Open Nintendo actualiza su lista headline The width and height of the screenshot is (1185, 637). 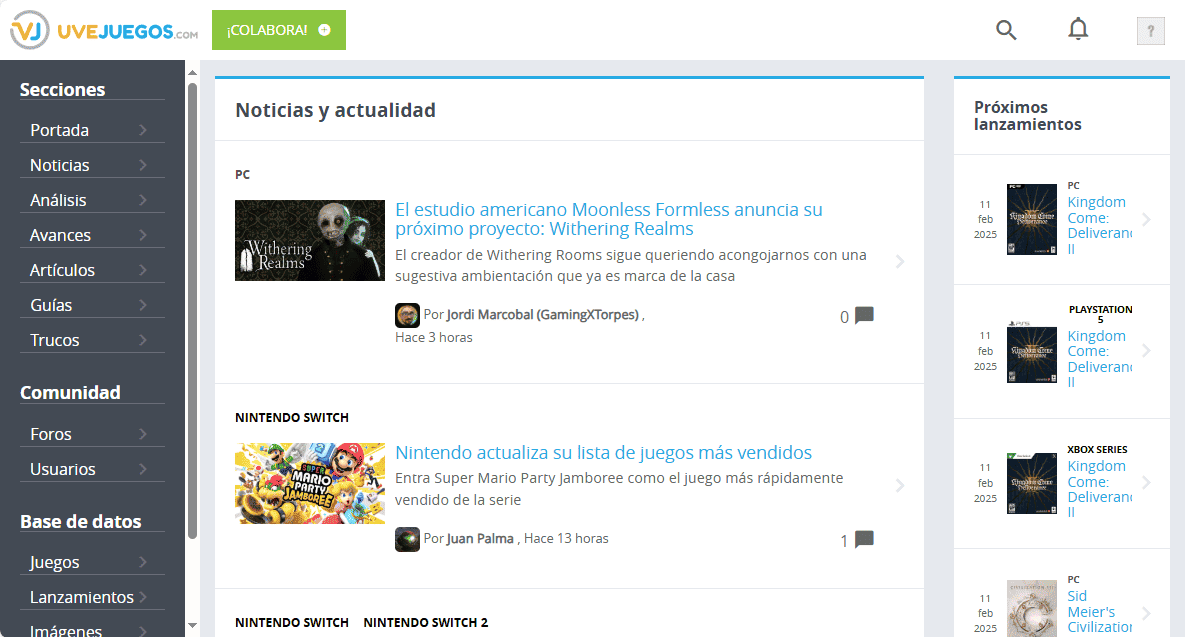click(x=603, y=453)
